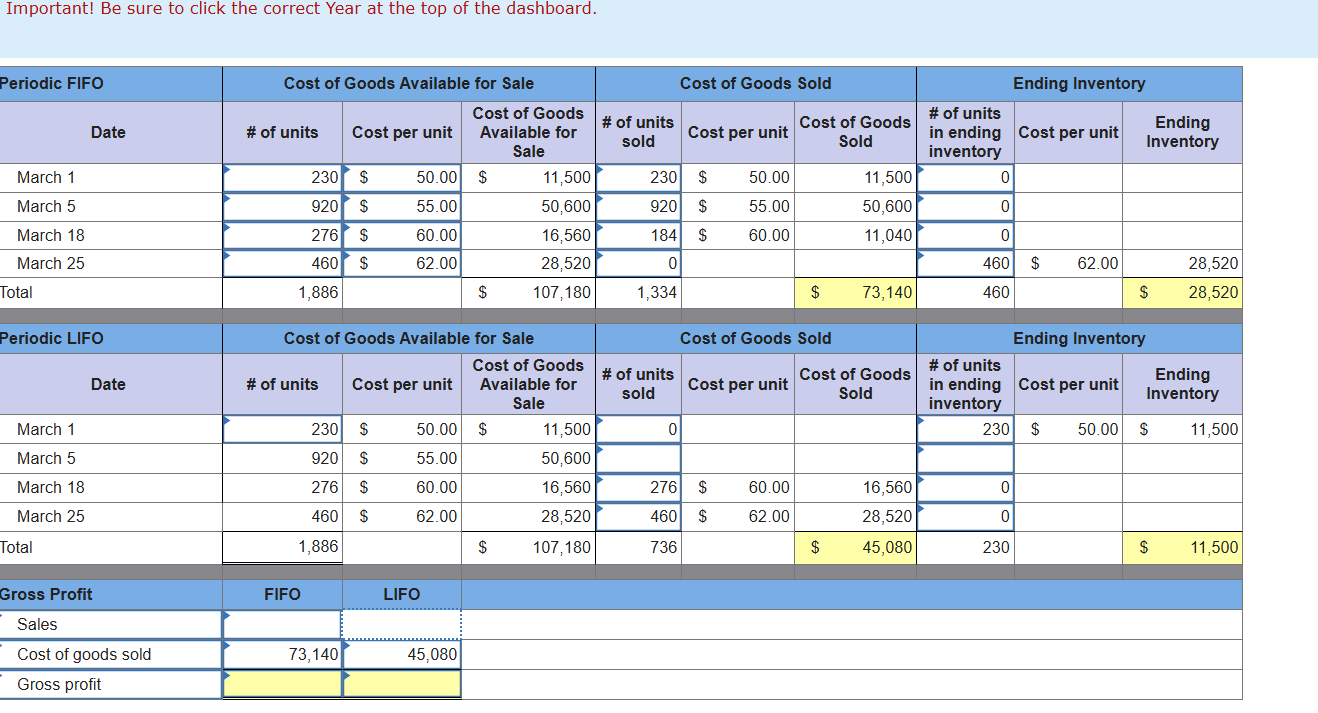Click the Total units cell showing 1,886 in FIFO
The image size is (1318, 713).
coord(281,292)
